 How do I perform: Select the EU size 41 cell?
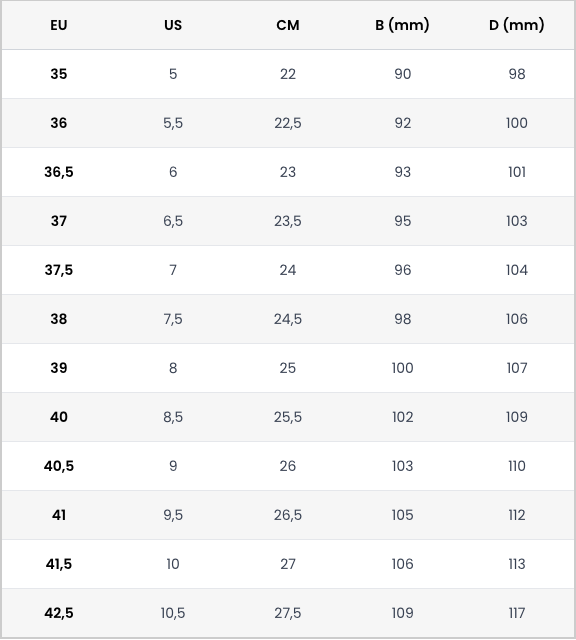pyautogui.click(x=59, y=515)
